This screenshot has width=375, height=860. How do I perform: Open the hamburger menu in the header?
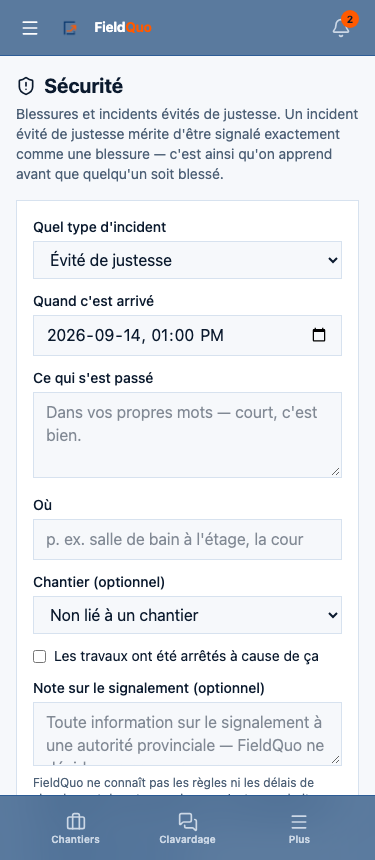[30, 28]
